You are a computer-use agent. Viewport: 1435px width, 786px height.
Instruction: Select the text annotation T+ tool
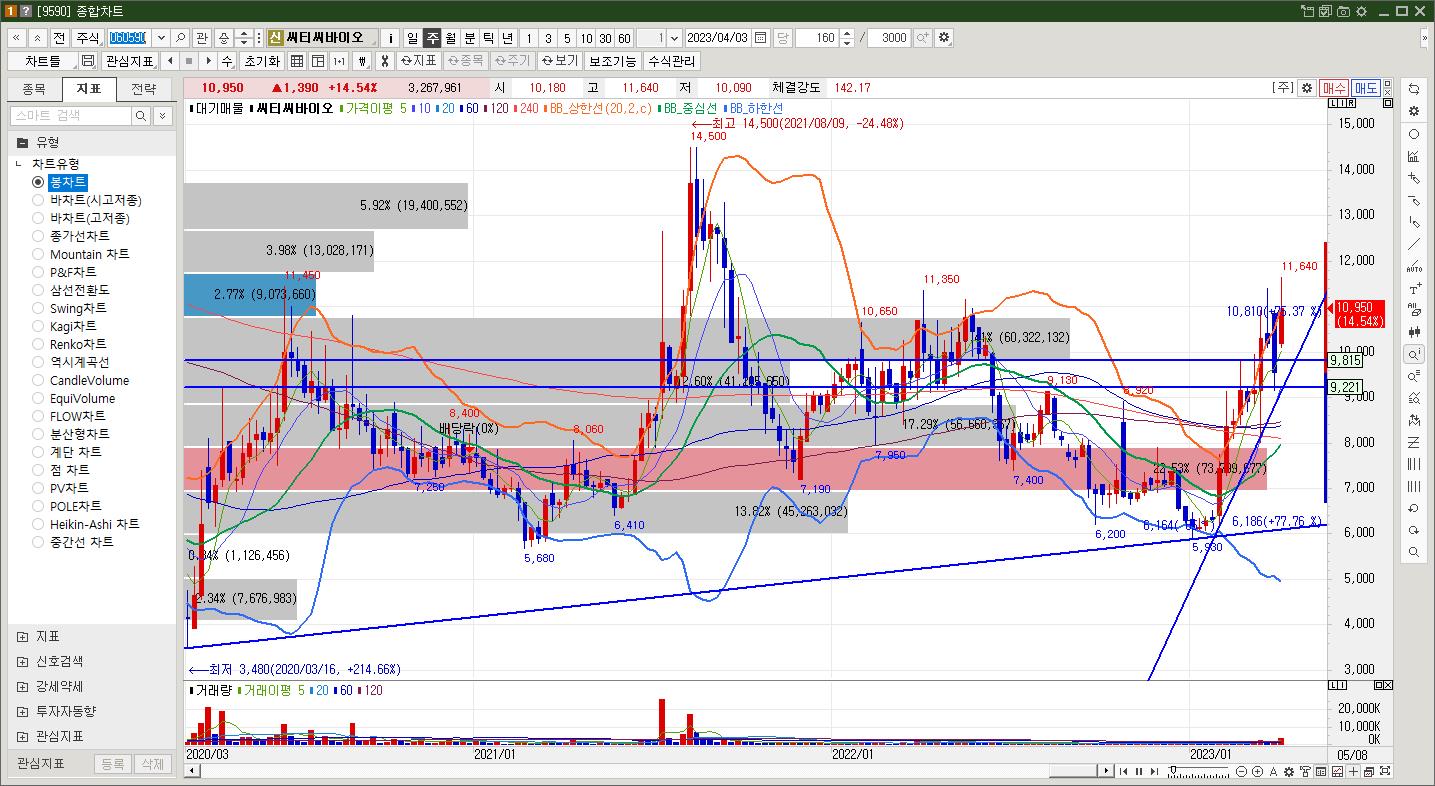(1413, 289)
